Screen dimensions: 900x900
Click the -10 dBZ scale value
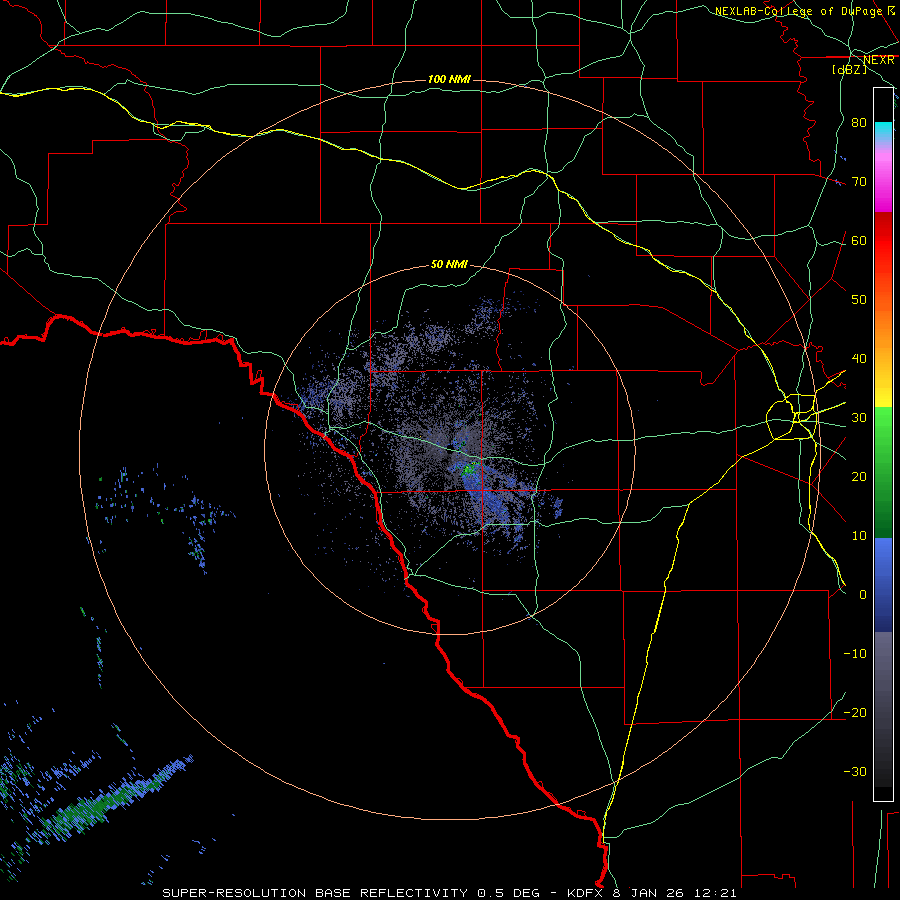tap(855, 653)
